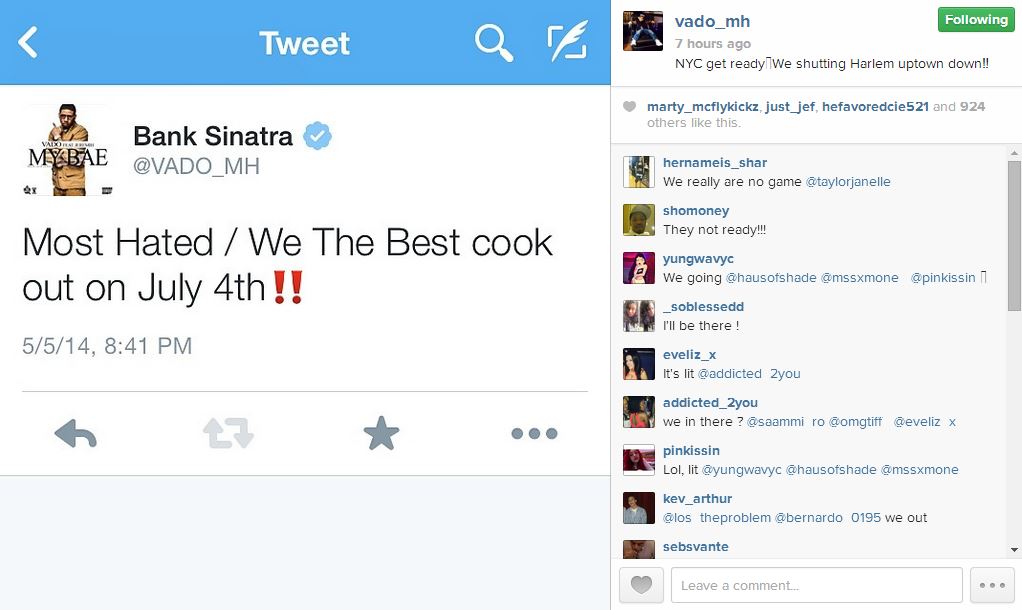Open search with the magnifying glass icon

click(x=493, y=43)
